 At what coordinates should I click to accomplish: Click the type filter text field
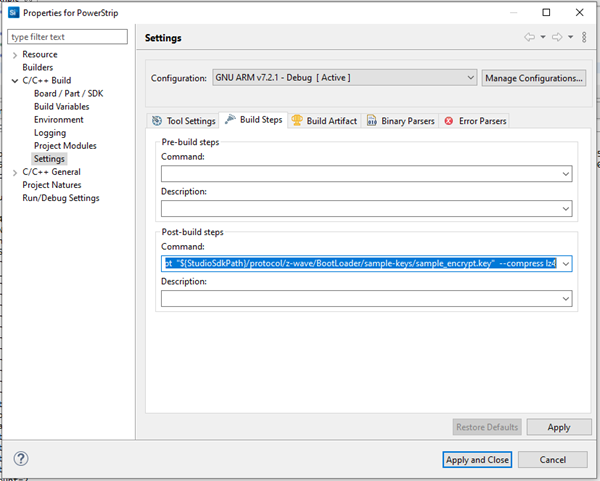tap(67, 37)
